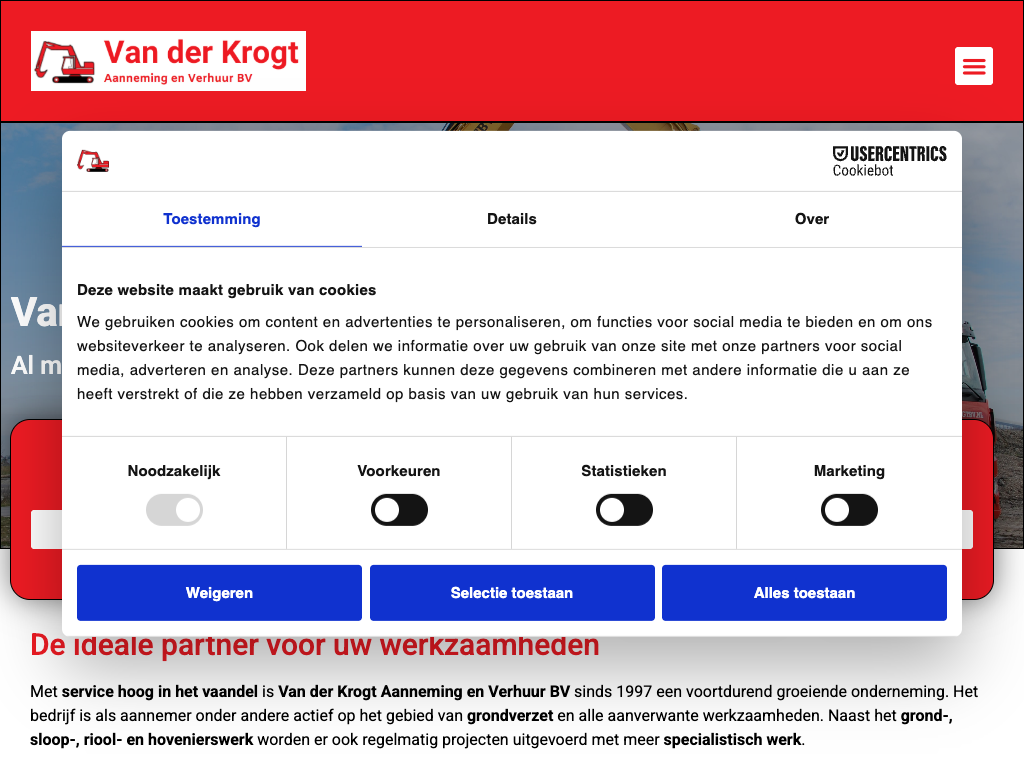
Task: Enable the Marketing cookies switch
Action: coord(849,510)
